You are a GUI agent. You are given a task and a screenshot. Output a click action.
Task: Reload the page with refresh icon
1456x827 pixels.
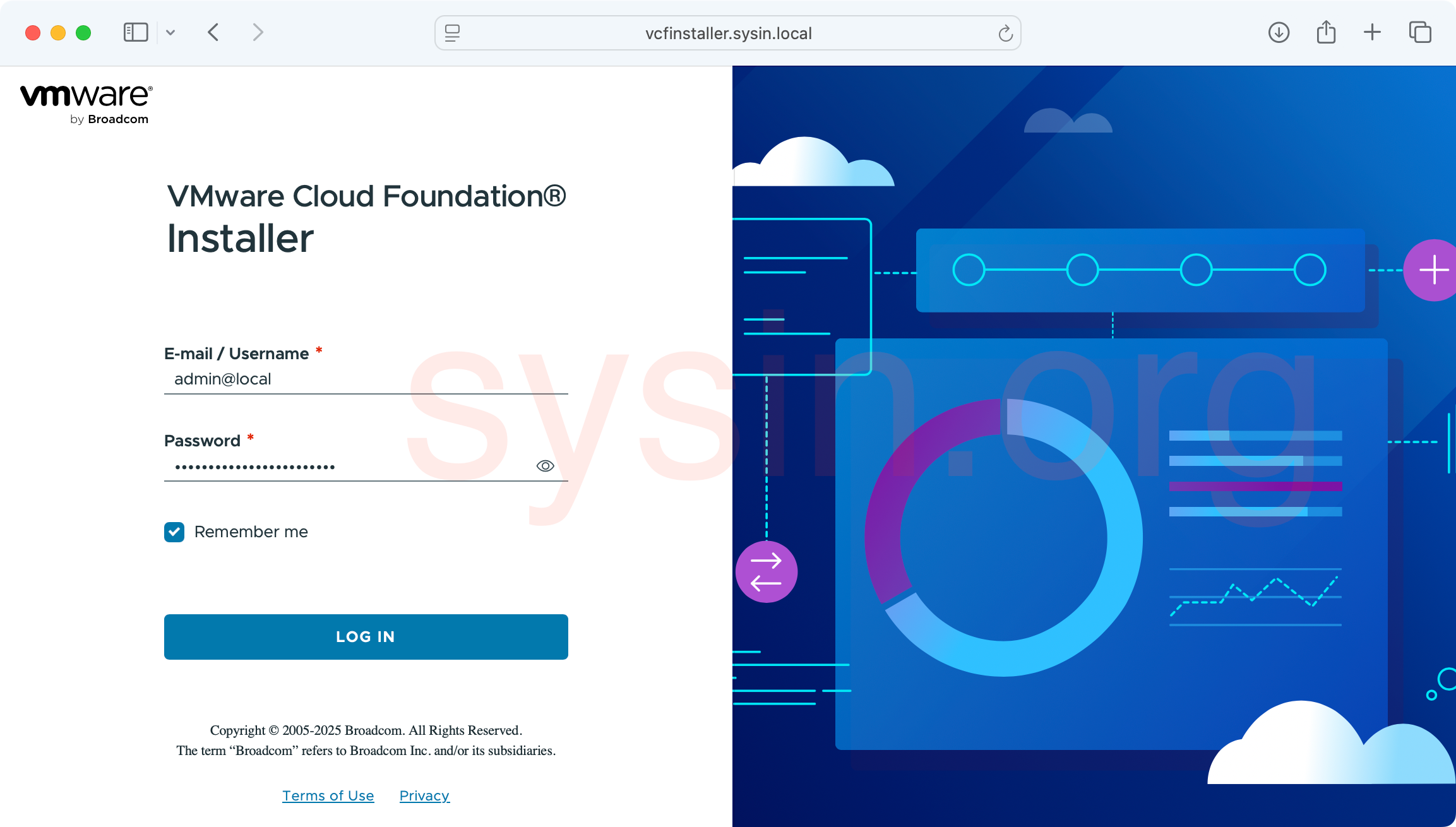pos(1005,33)
